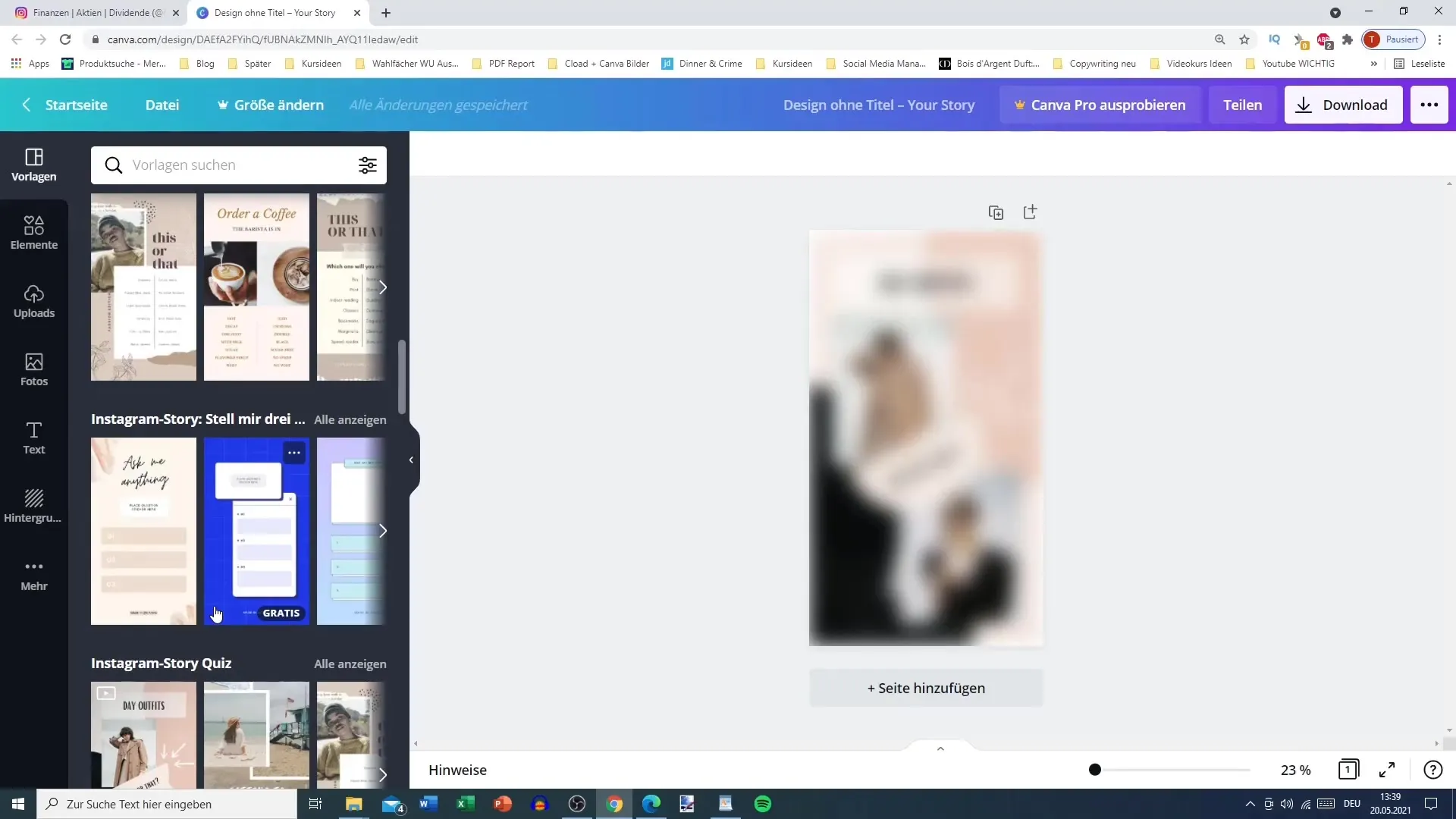This screenshot has height=819, width=1456.
Task: Open the Uploads panel icon
Action: coord(34,300)
